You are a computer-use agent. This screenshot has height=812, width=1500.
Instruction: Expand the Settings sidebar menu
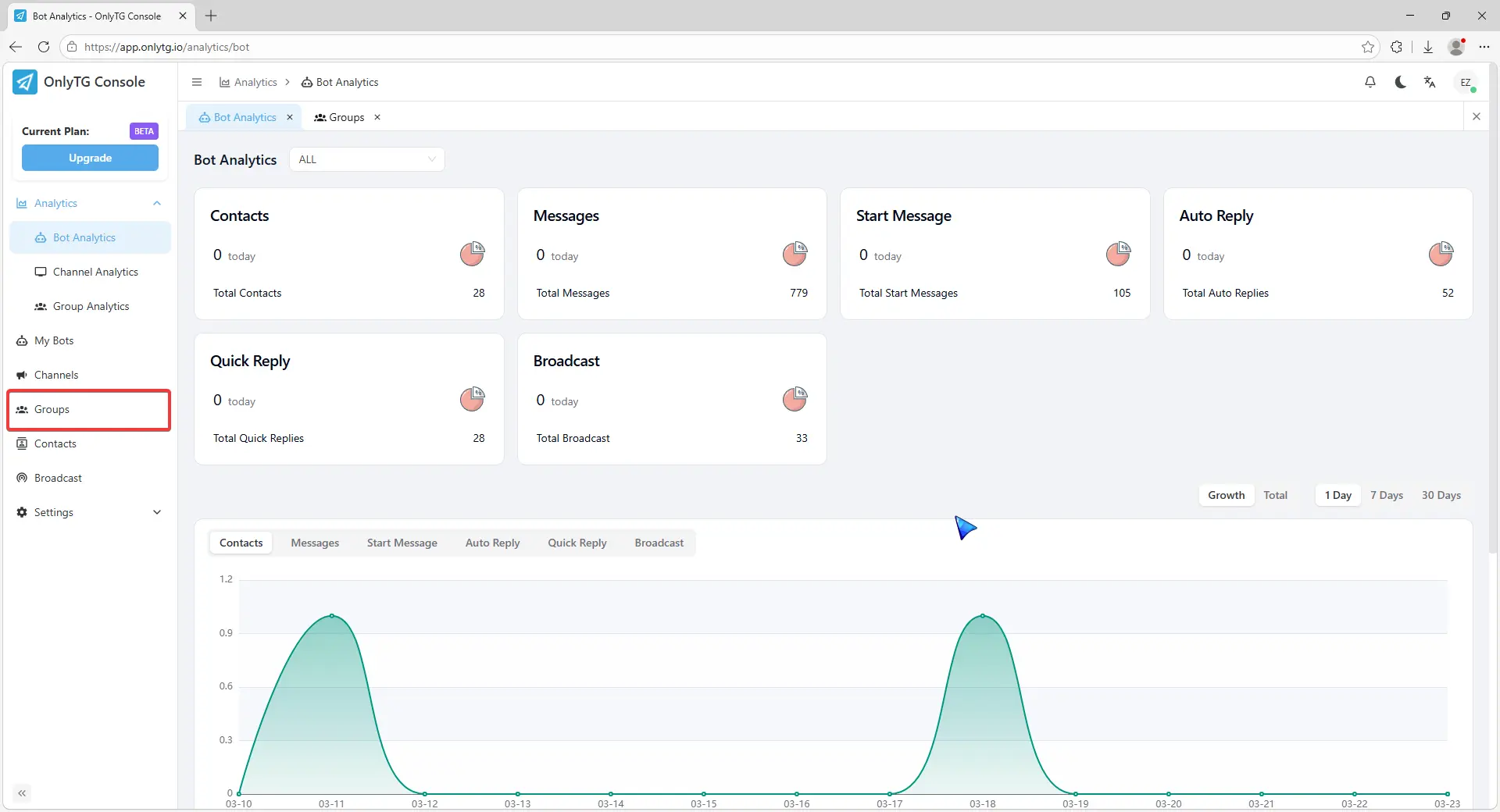click(90, 512)
